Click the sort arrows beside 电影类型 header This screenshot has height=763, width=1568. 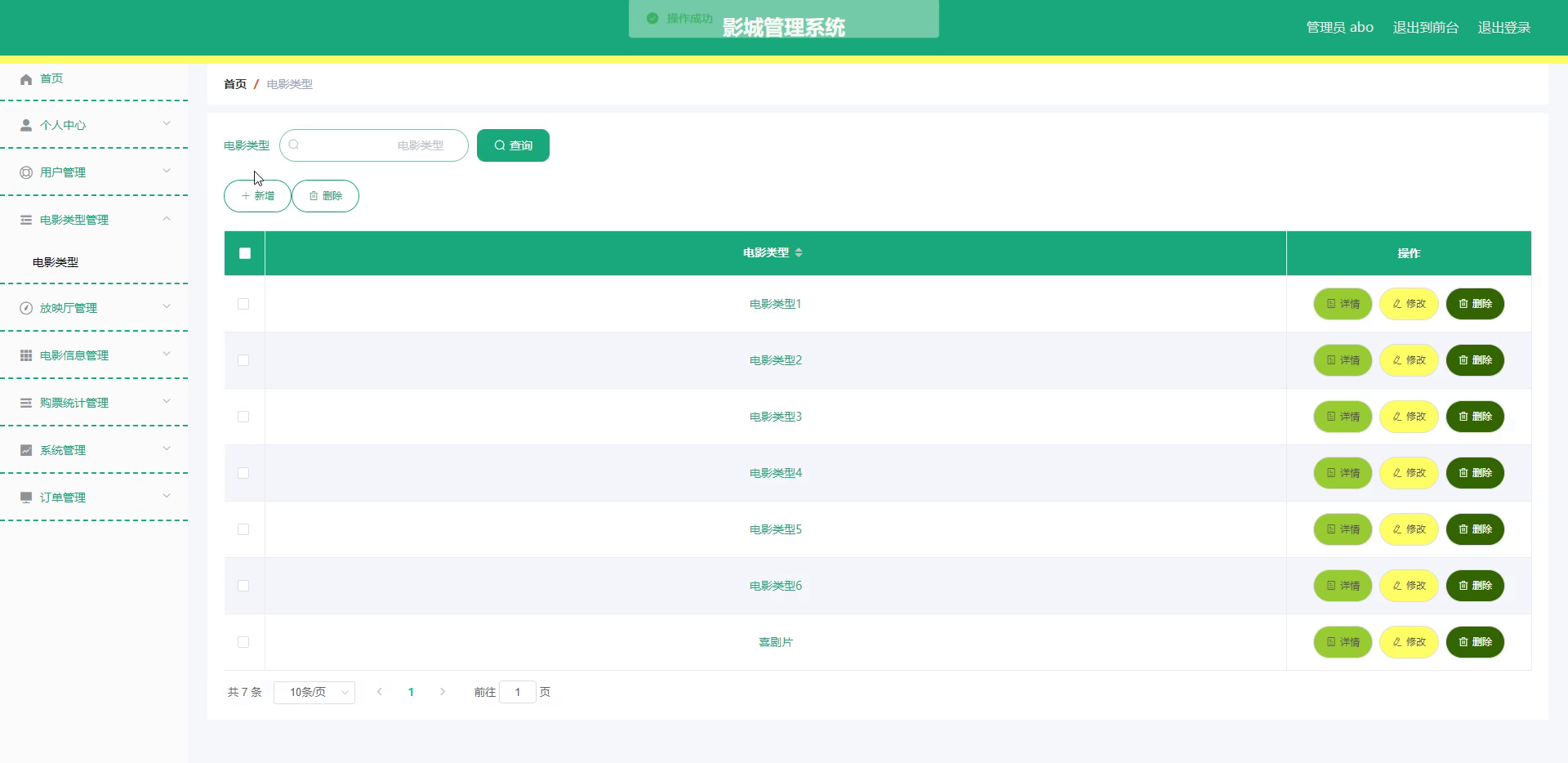(x=799, y=252)
